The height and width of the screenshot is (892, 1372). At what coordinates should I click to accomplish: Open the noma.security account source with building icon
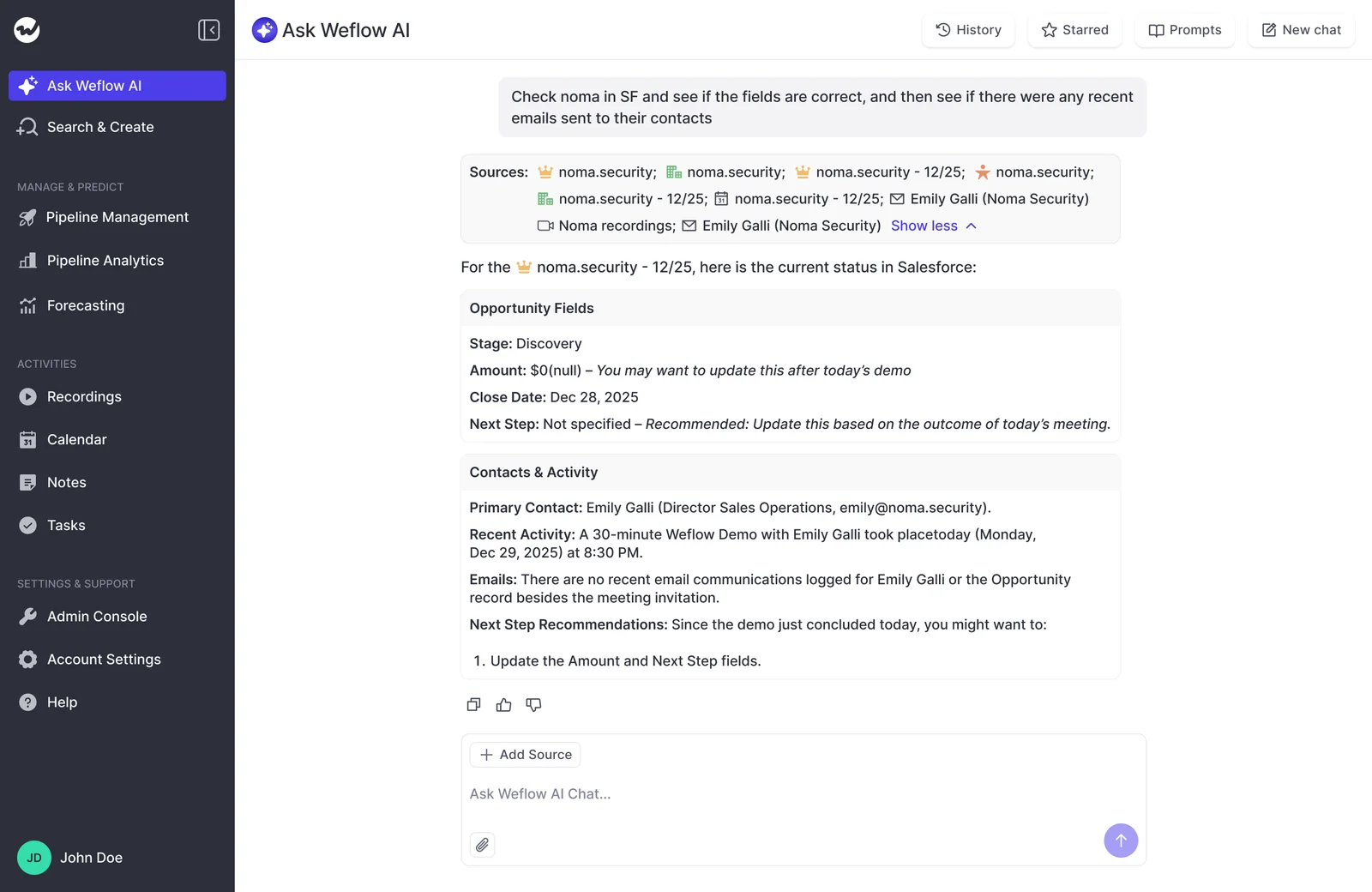tap(725, 172)
